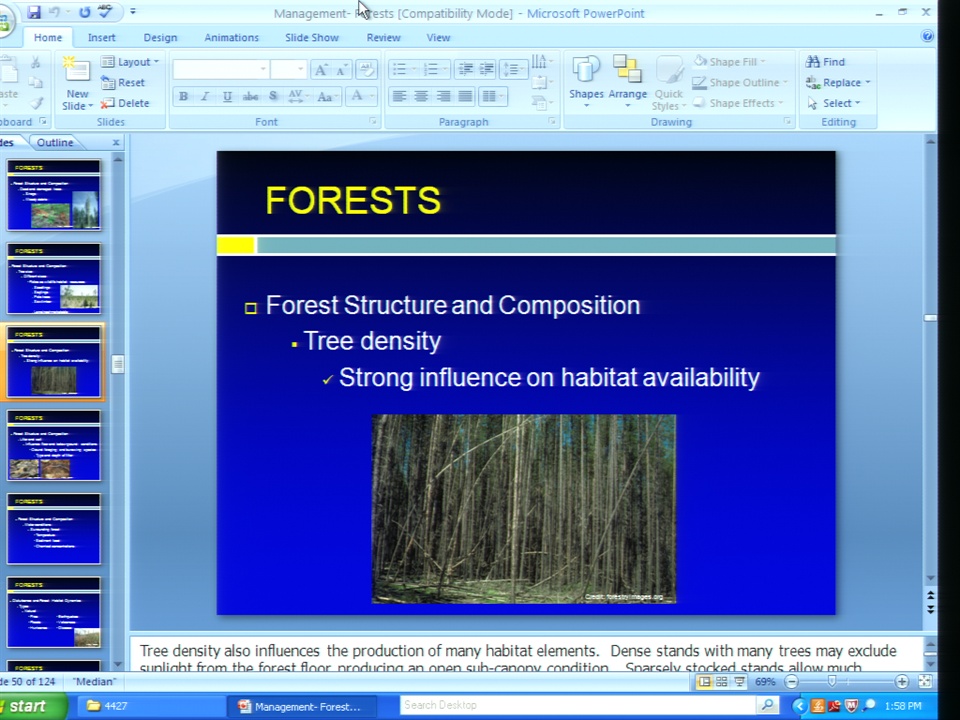The image size is (960, 720).
Task: Open the Select dropdown in Editing
Action: (x=834, y=103)
